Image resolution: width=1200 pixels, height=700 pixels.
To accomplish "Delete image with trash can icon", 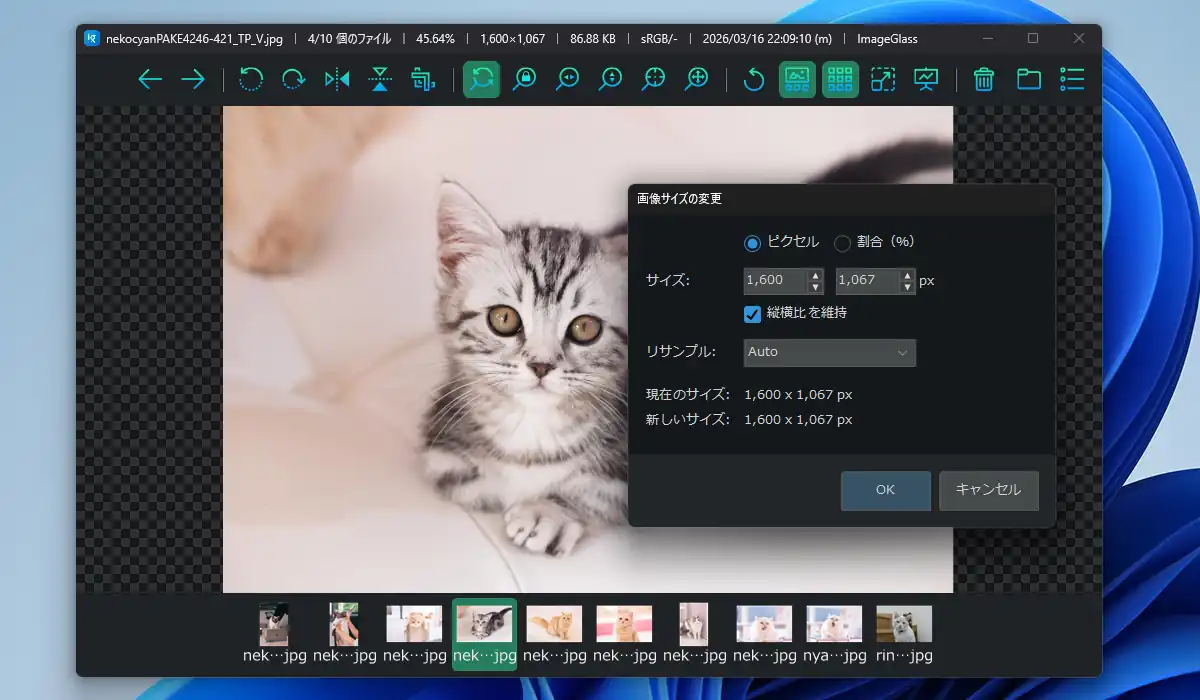I will [x=983, y=80].
